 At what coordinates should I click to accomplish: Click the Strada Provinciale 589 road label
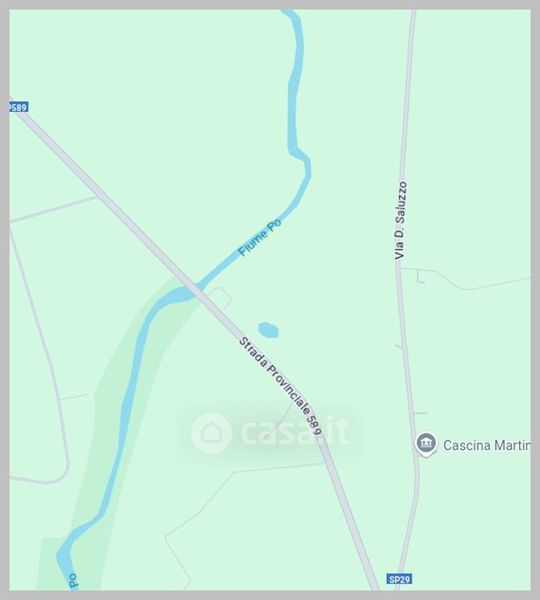coord(281,385)
